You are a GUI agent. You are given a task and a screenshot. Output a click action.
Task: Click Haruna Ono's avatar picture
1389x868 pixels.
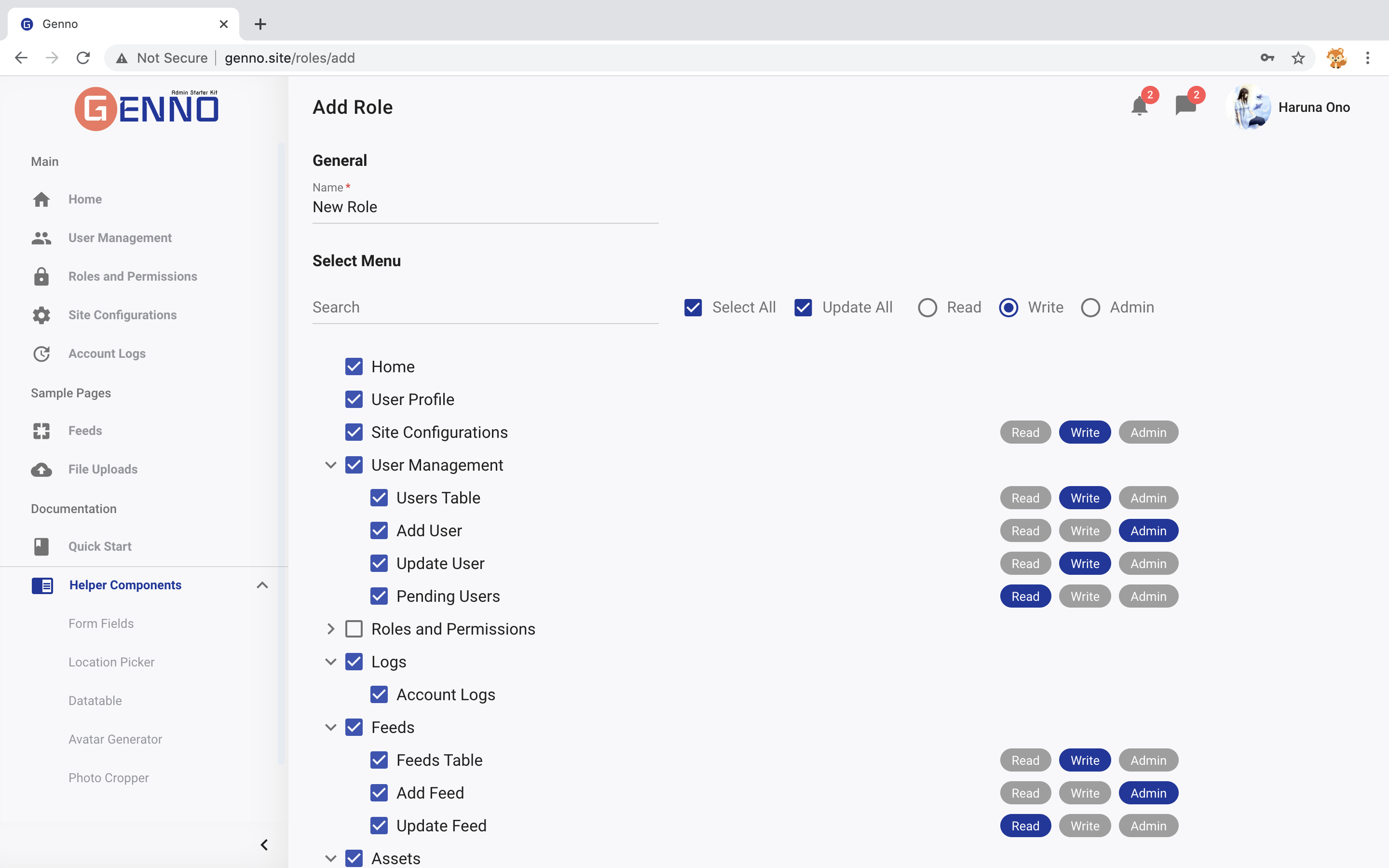[x=1249, y=108]
